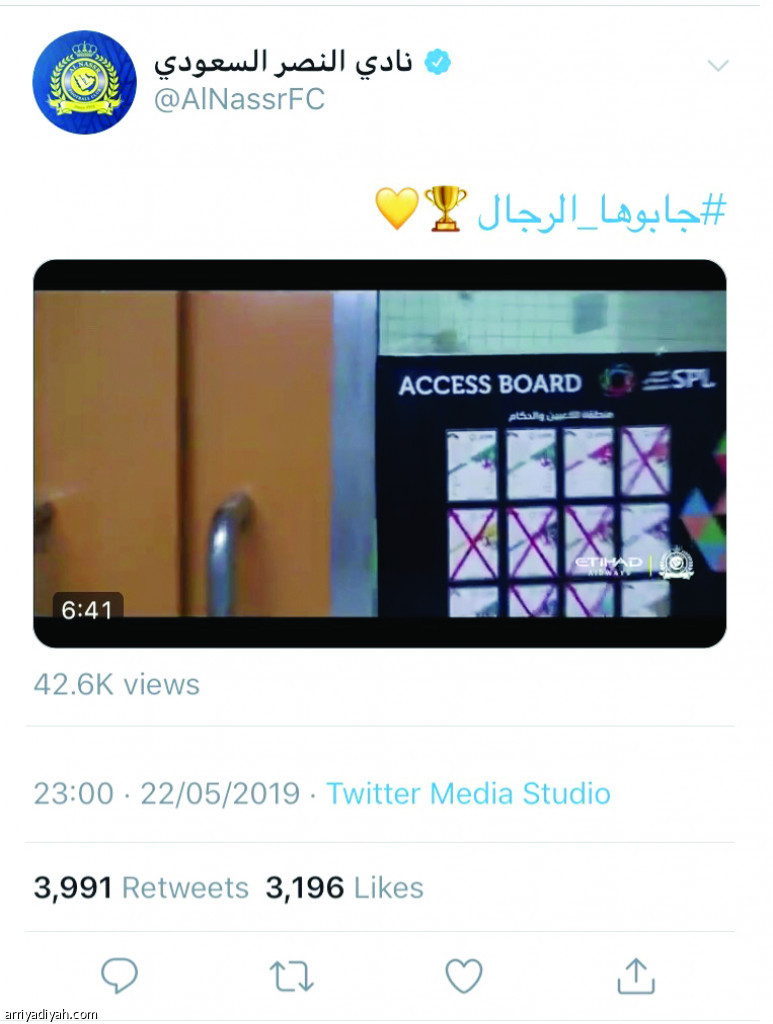Like the tweet with heart icon

[x=464, y=976]
